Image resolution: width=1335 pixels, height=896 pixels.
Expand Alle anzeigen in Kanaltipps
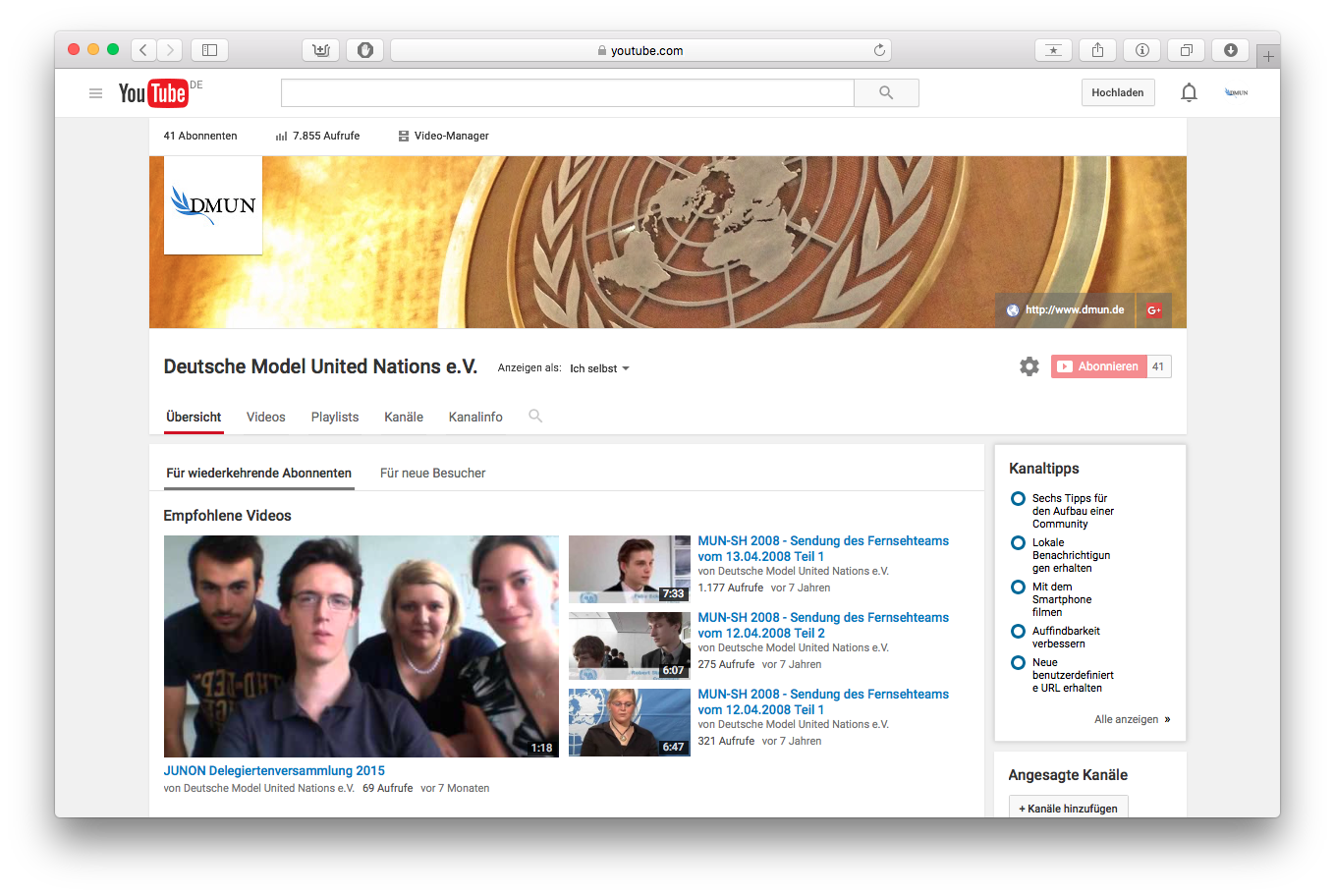(1132, 719)
